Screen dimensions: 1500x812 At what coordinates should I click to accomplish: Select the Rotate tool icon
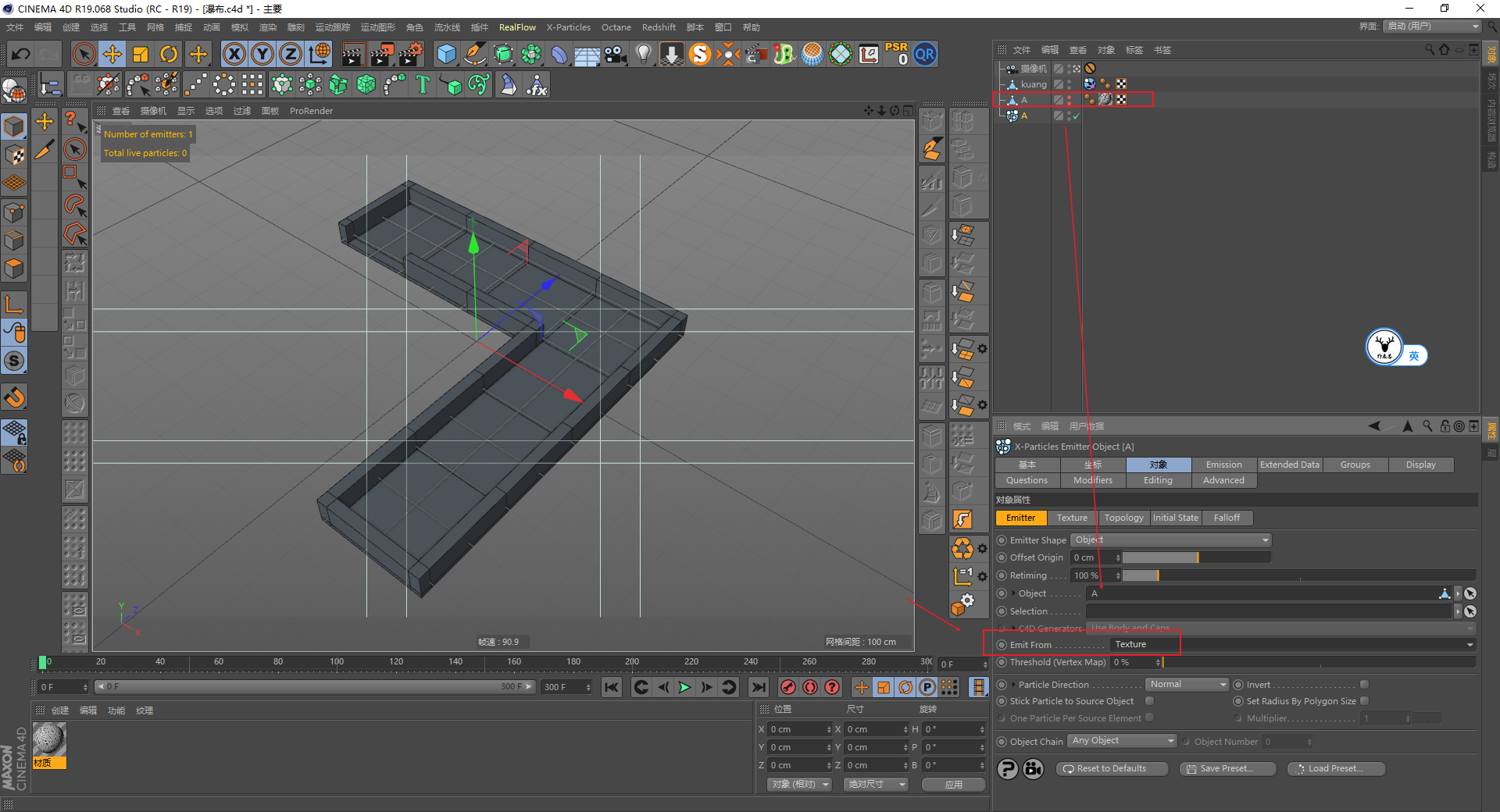169,54
